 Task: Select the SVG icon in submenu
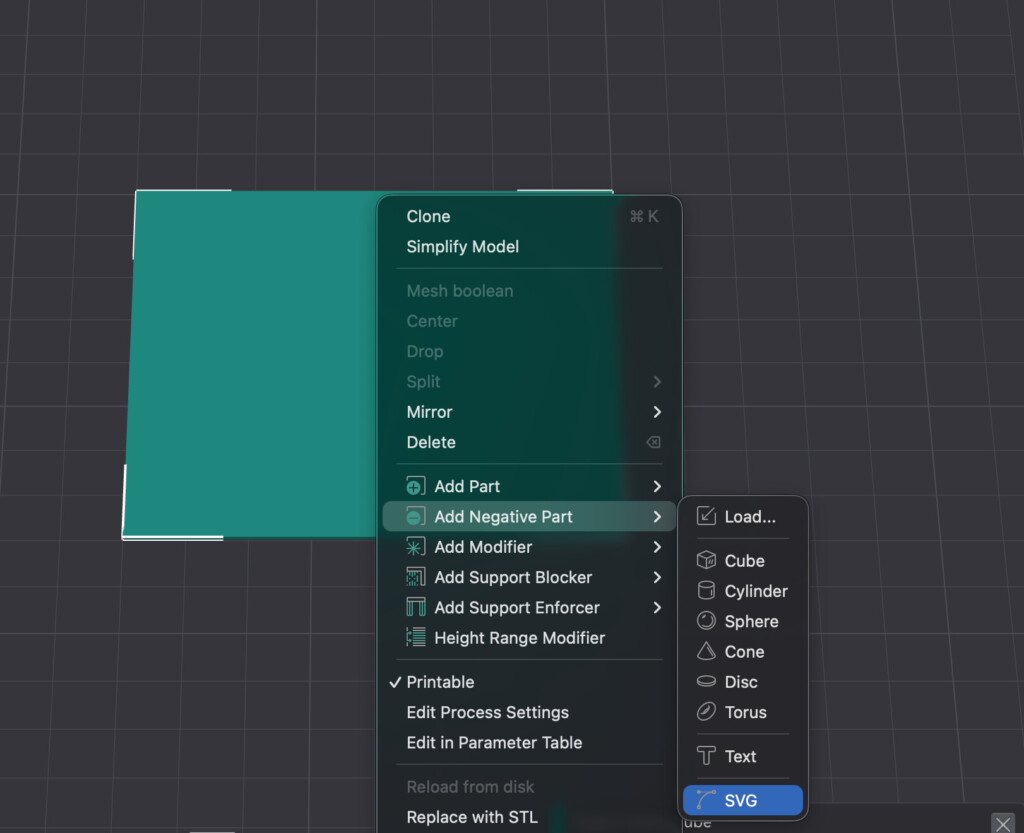click(x=706, y=800)
